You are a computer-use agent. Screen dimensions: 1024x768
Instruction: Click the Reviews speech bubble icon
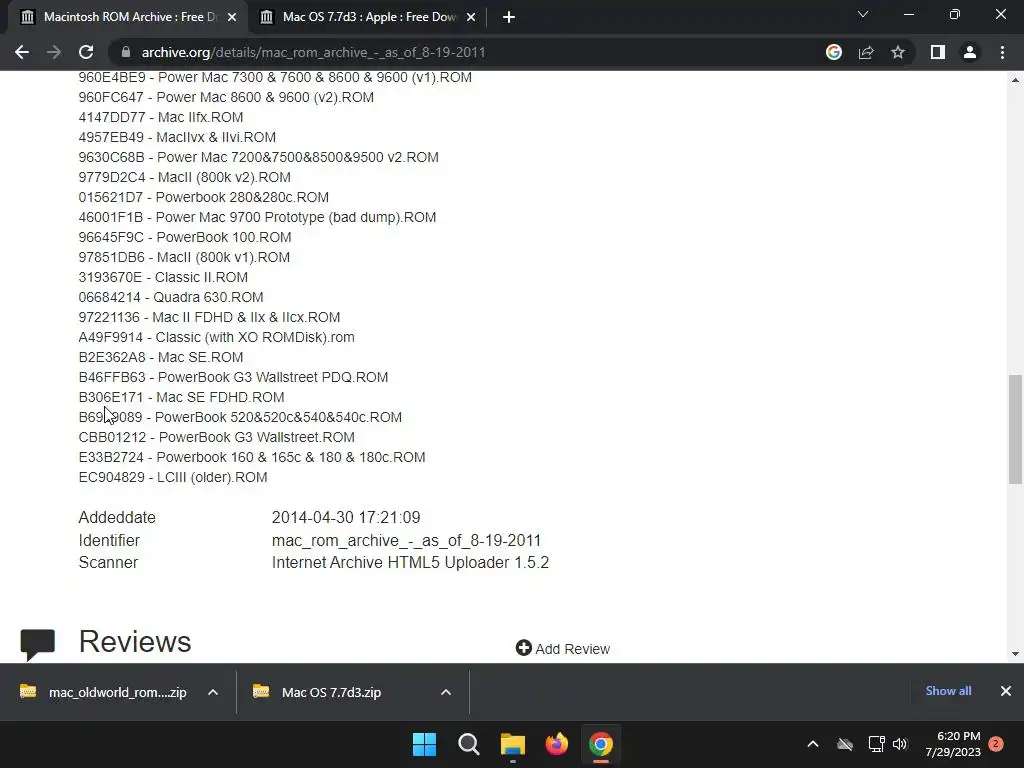pyautogui.click(x=37, y=644)
